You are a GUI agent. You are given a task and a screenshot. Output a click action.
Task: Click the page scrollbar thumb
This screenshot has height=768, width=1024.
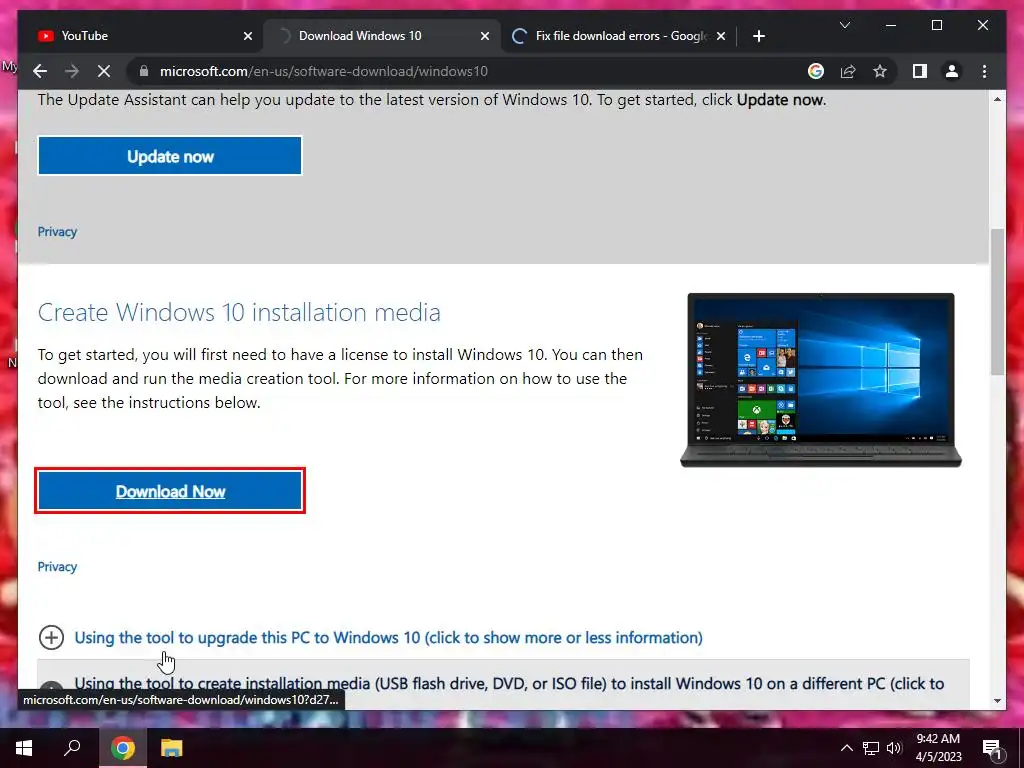(x=997, y=302)
